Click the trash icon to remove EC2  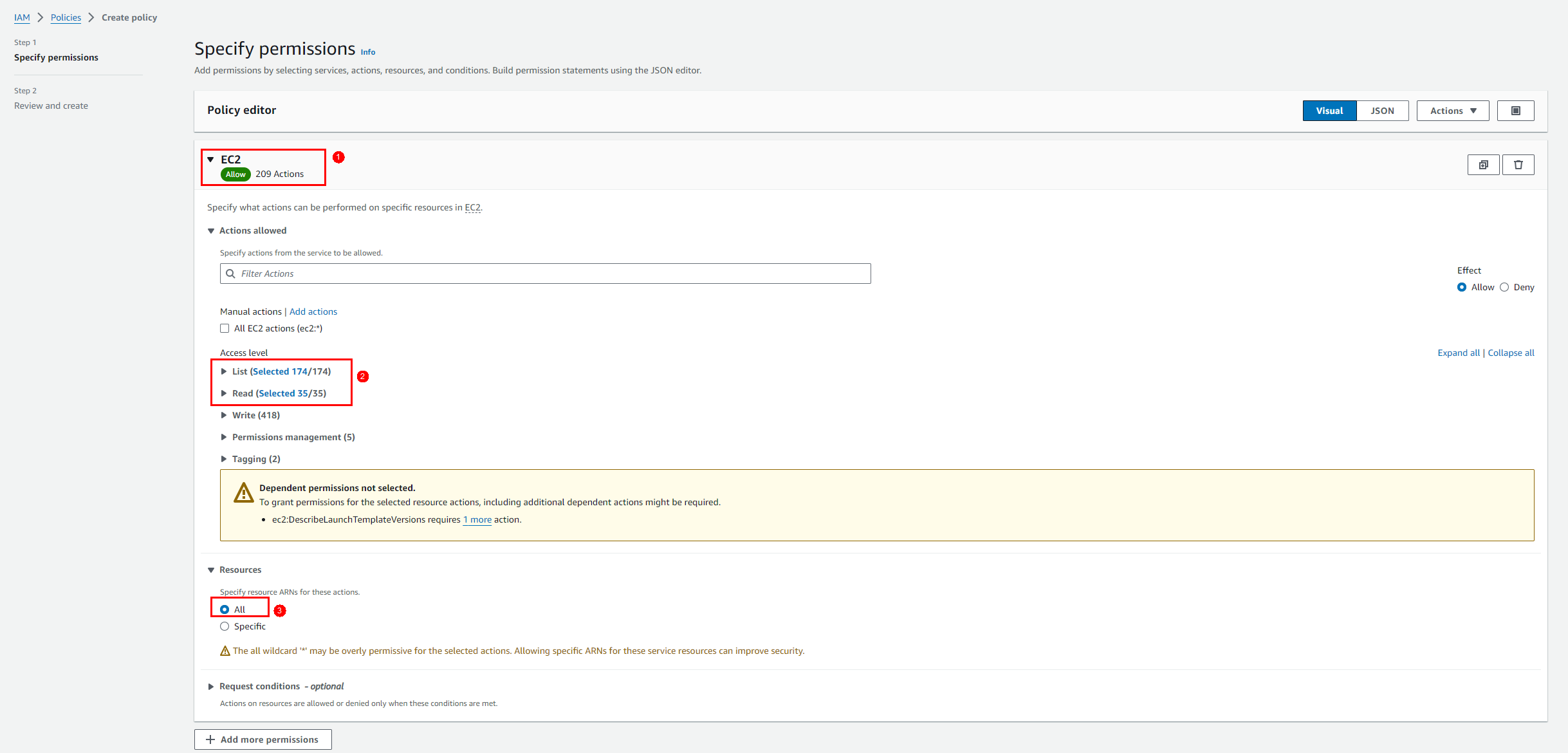(1518, 165)
